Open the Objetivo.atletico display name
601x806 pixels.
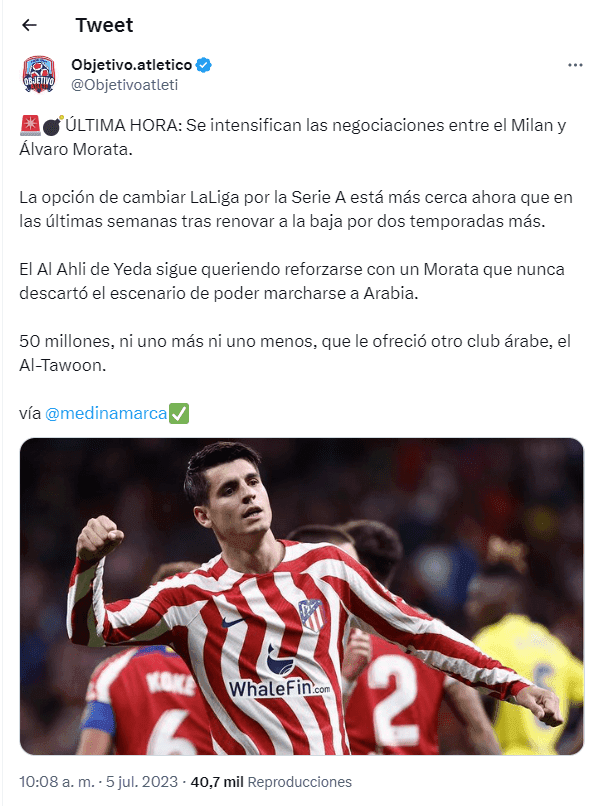[132, 65]
